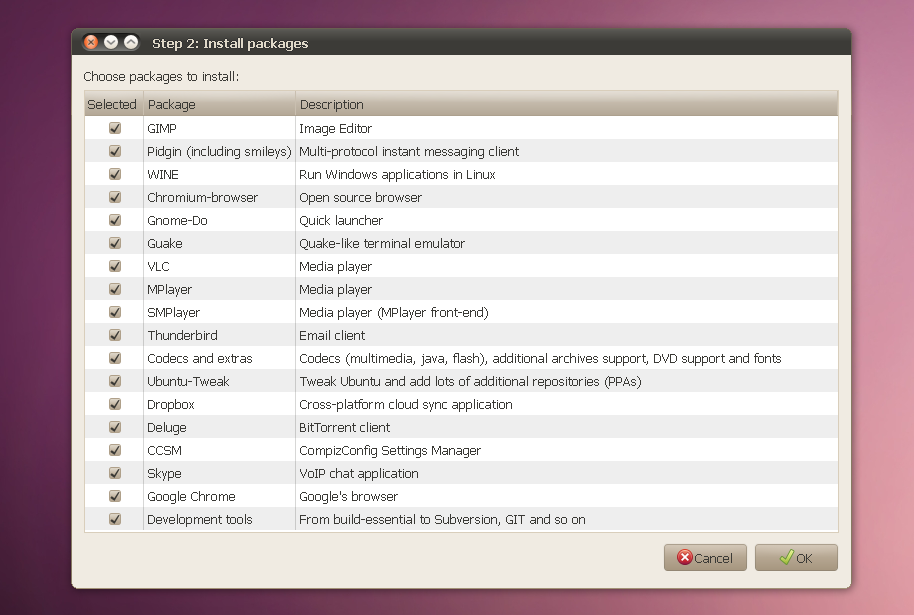The image size is (914, 615).
Task: Sort by the Selected column header
Action: (x=114, y=104)
